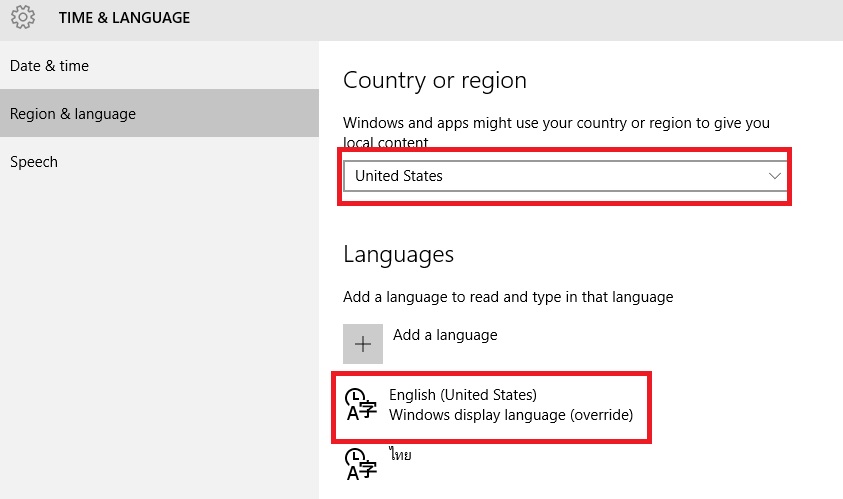Select the Region & language section
The image size is (843, 499).
coord(159,113)
